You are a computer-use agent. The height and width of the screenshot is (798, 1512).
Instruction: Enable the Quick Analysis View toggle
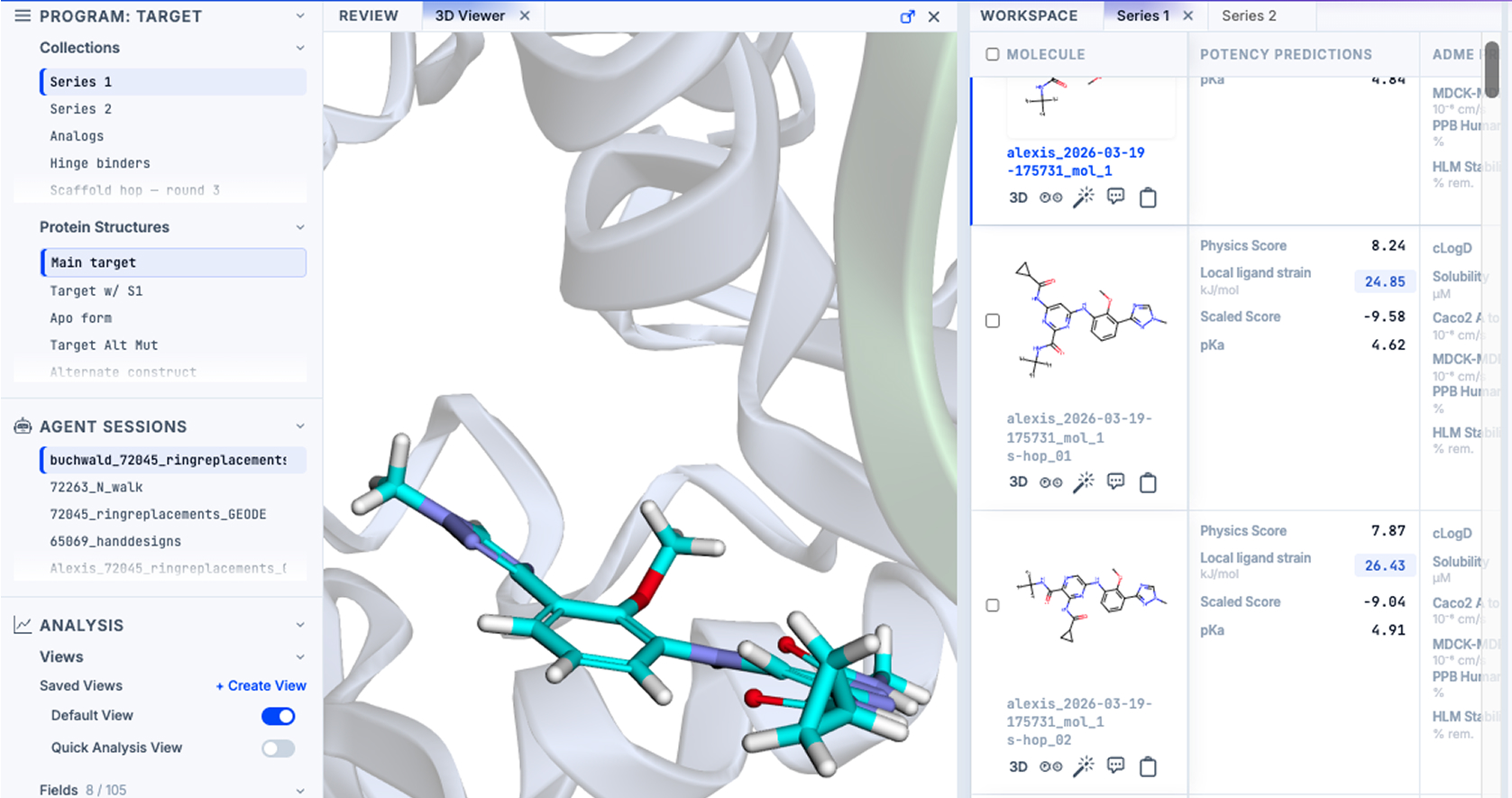(278, 748)
